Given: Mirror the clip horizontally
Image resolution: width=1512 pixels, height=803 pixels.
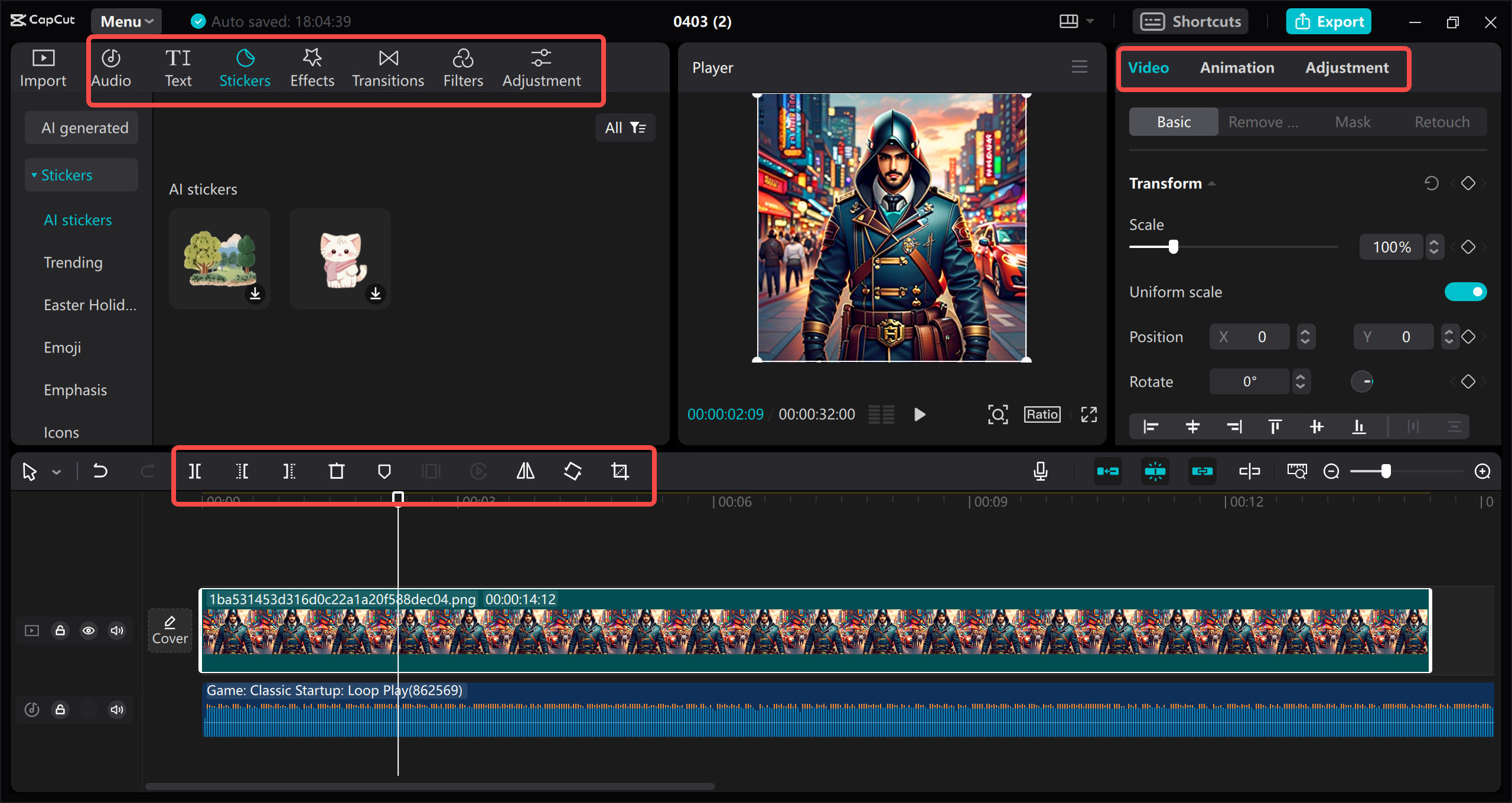Looking at the screenshot, I should coord(524,471).
